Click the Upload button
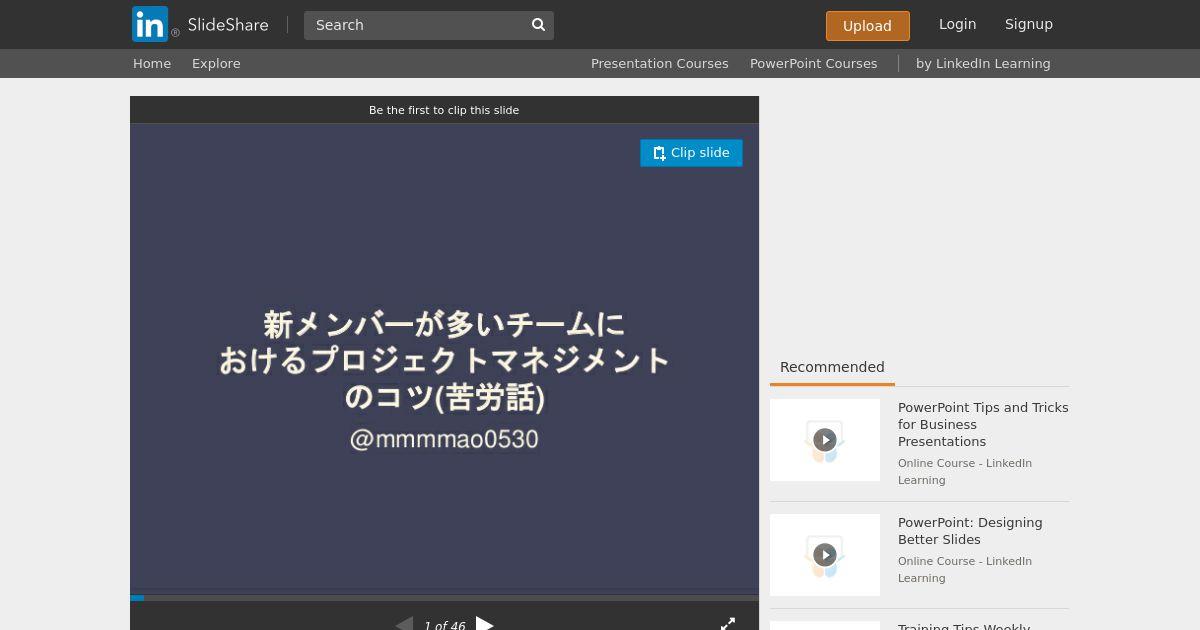This screenshot has width=1200, height=630. [x=867, y=26]
